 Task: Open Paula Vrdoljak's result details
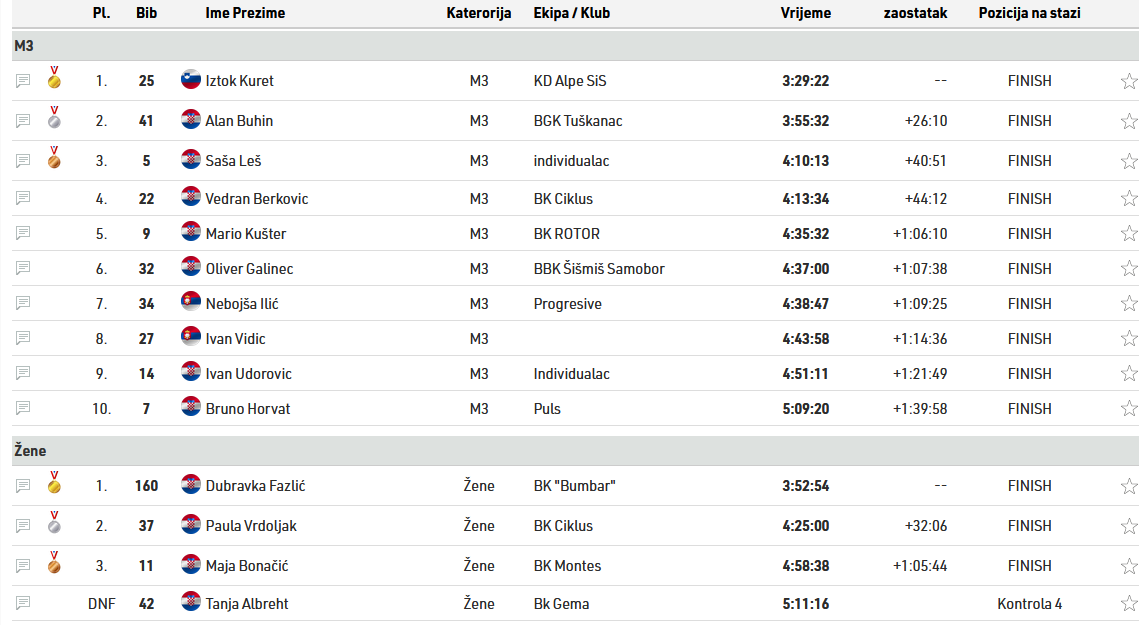point(251,525)
